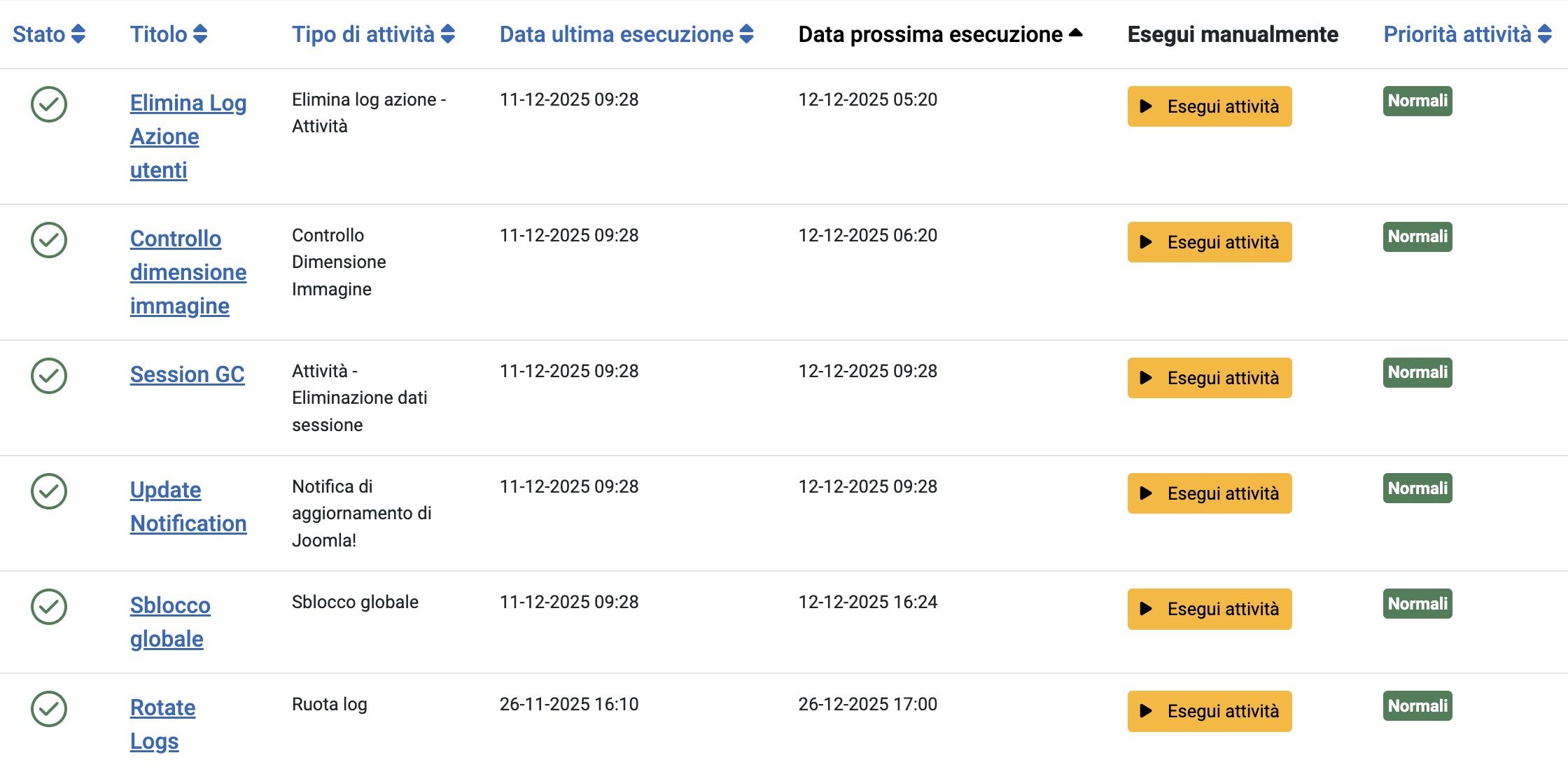Click Esegui attività play icon for Sblocco globale
Image resolution: width=1568 pixels, height=774 pixels.
(x=1146, y=609)
